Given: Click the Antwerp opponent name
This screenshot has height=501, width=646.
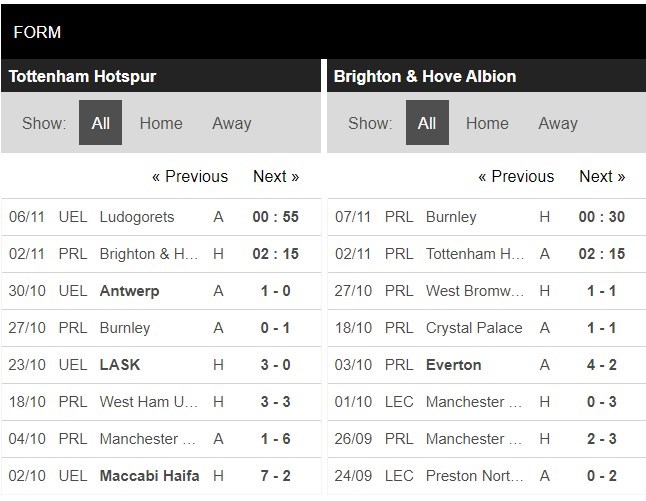Looking at the screenshot, I should [x=129, y=291].
